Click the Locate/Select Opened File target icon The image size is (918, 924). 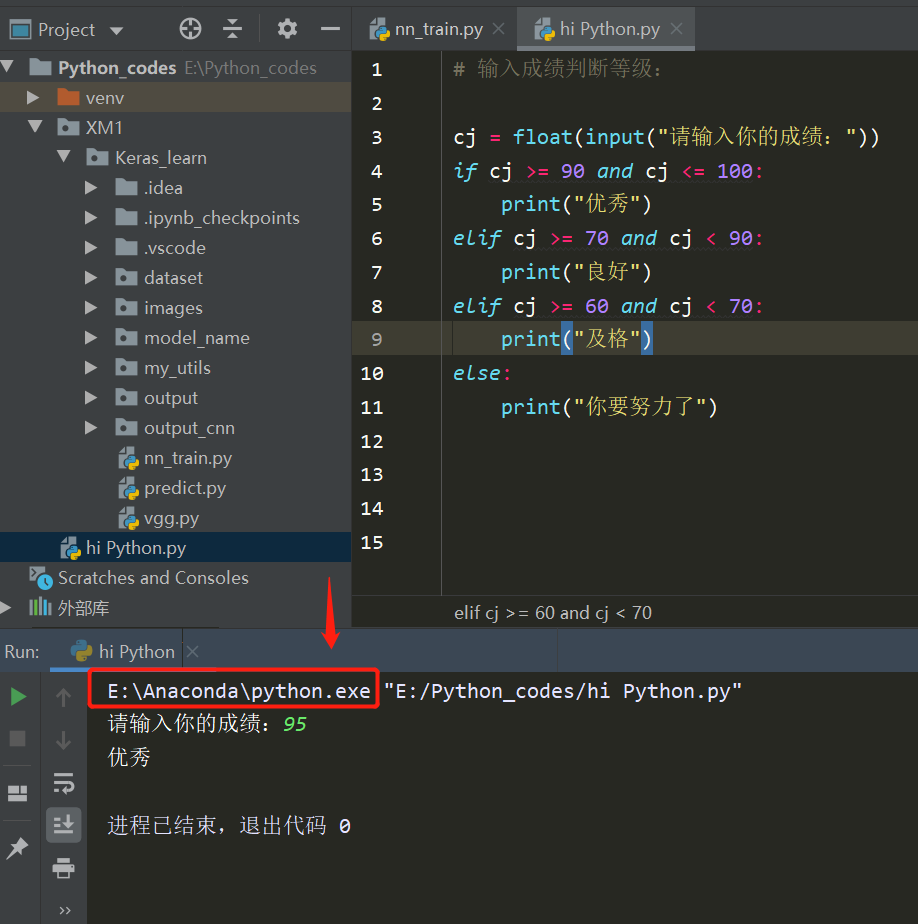tap(190, 28)
